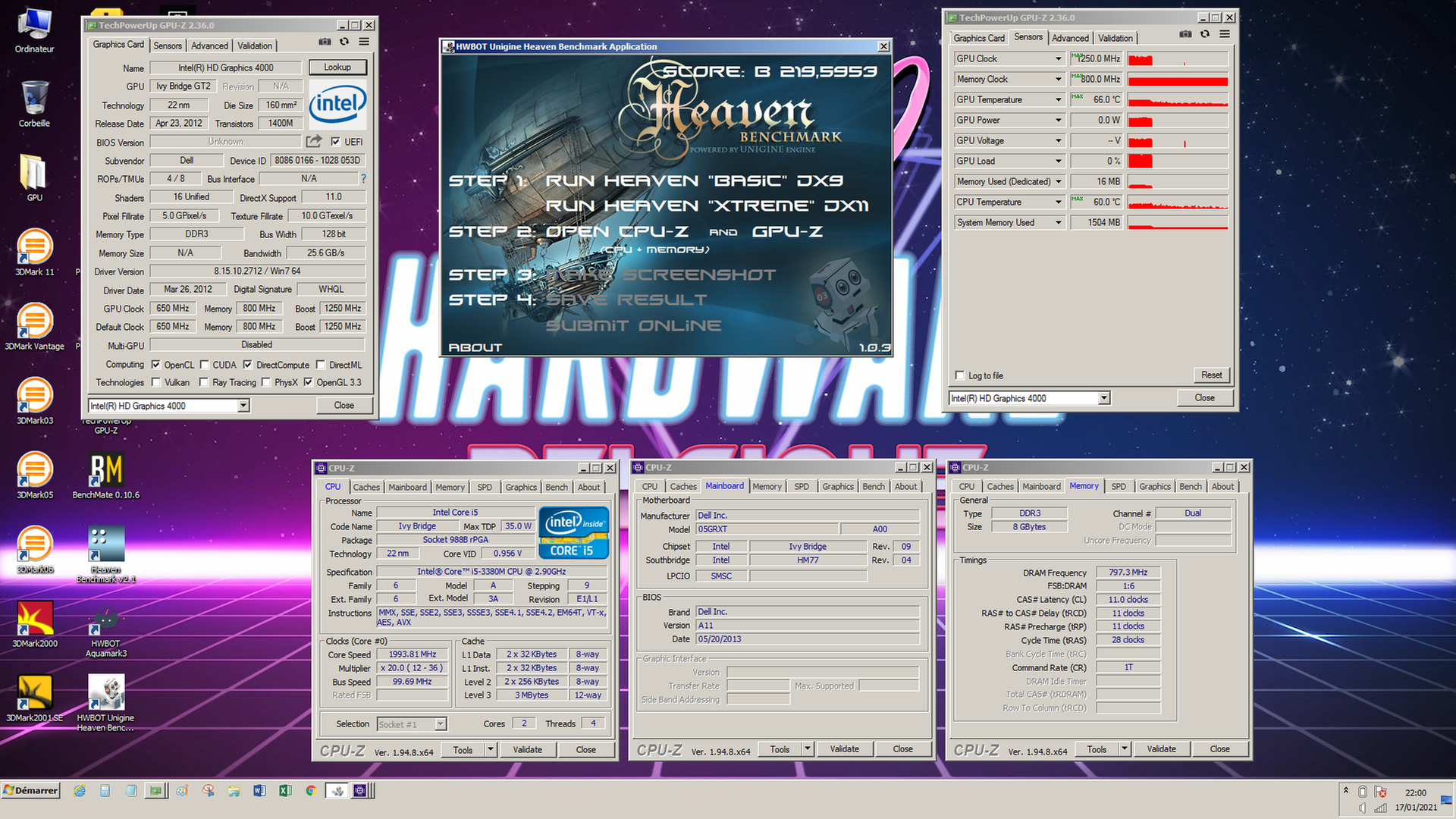This screenshot has width=1456, height=819.
Task: Open Google Chrome from the taskbar
Action: [x=311, y=791]
